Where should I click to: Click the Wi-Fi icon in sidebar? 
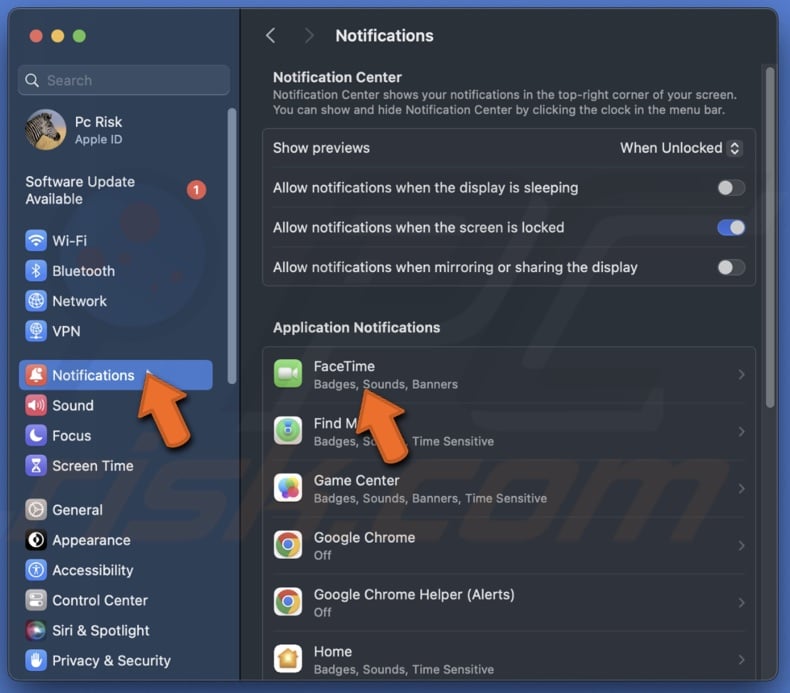point(36,241)
